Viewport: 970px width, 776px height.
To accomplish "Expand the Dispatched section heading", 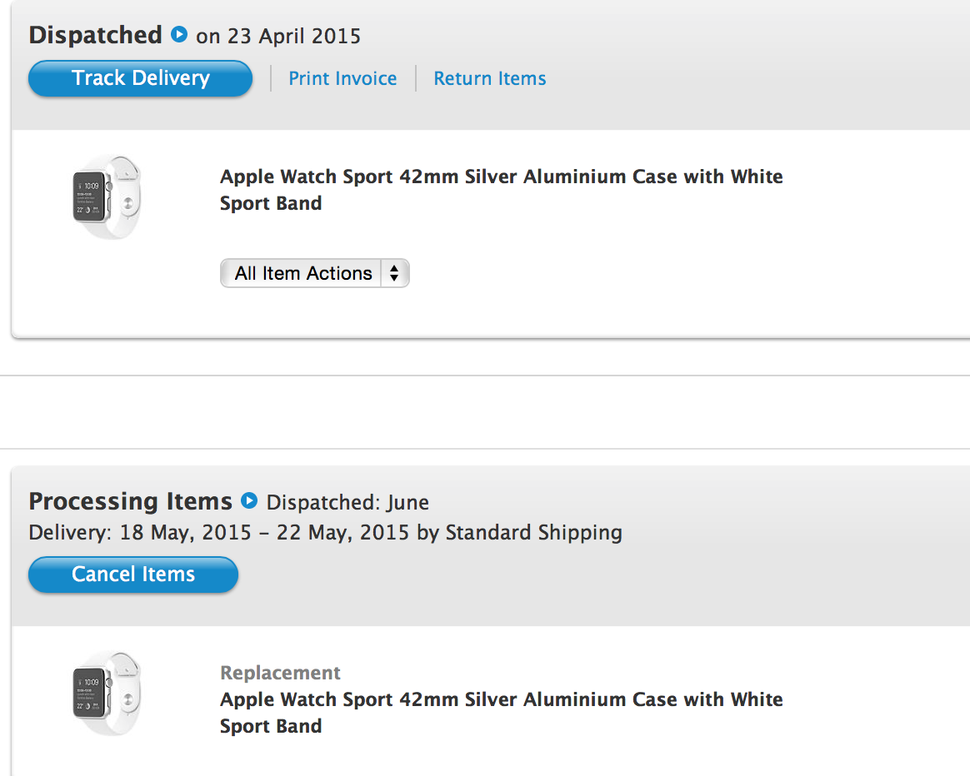I will coord(95,35).
